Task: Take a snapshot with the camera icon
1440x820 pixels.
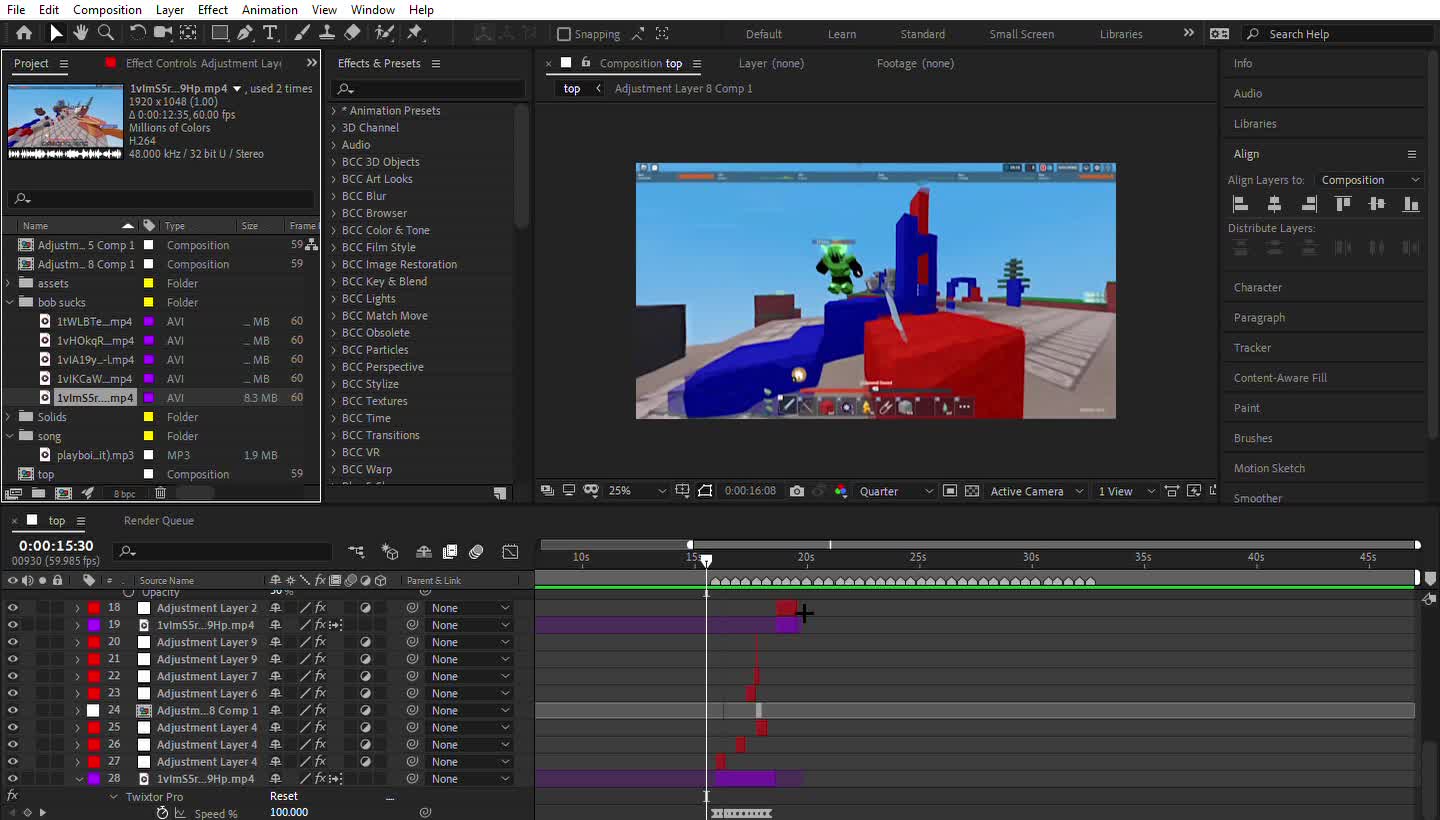Action: click(797, 491)
